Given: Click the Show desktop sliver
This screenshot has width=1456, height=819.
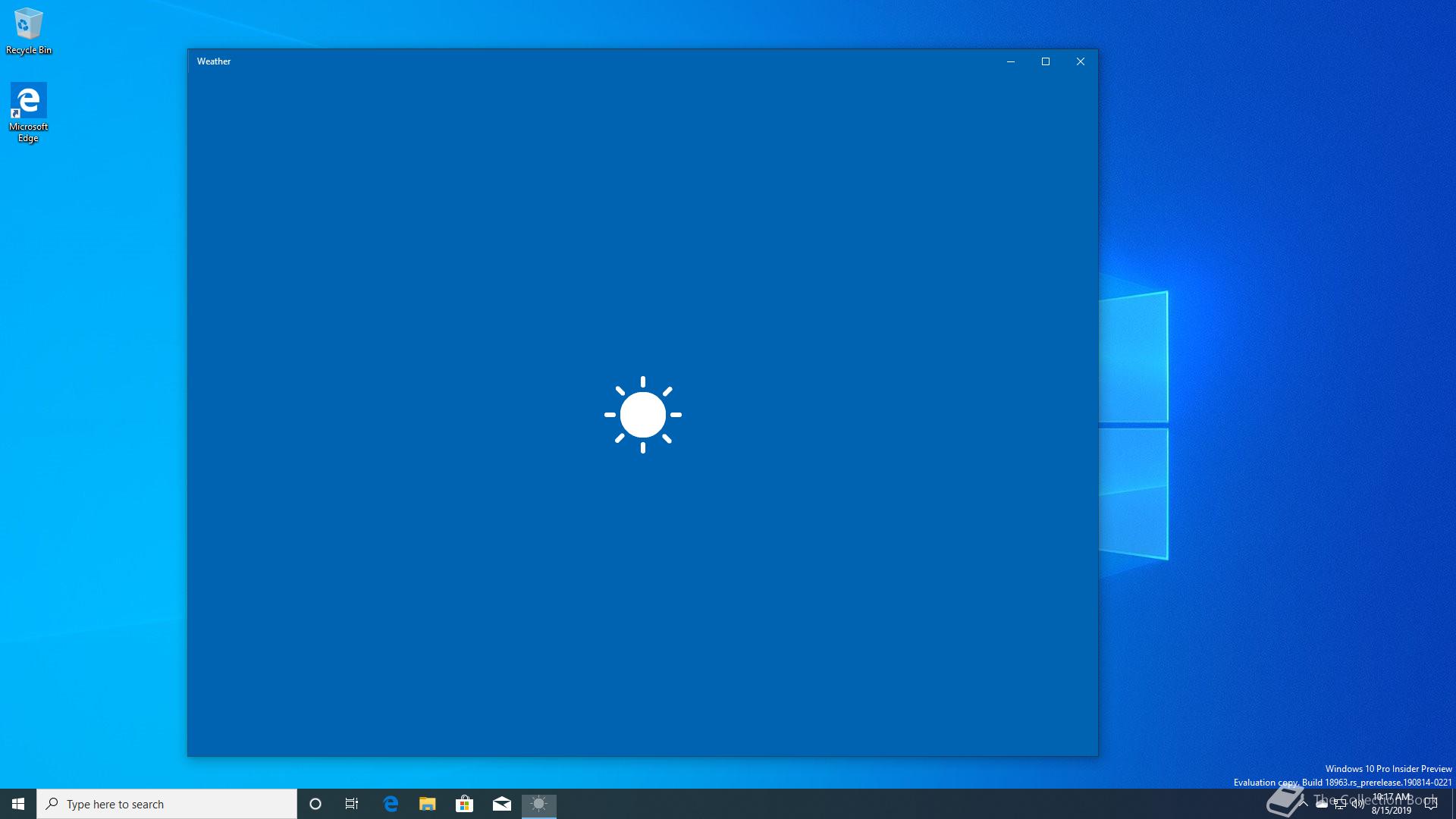Looking at the screenshot, I should point(1453,804).
